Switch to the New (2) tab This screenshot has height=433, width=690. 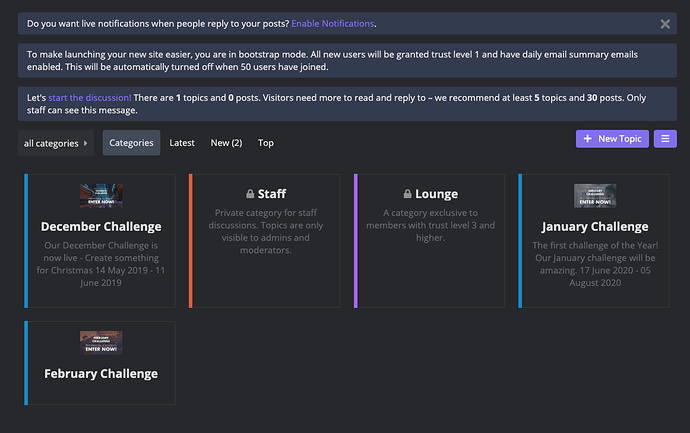coord(226,143)
